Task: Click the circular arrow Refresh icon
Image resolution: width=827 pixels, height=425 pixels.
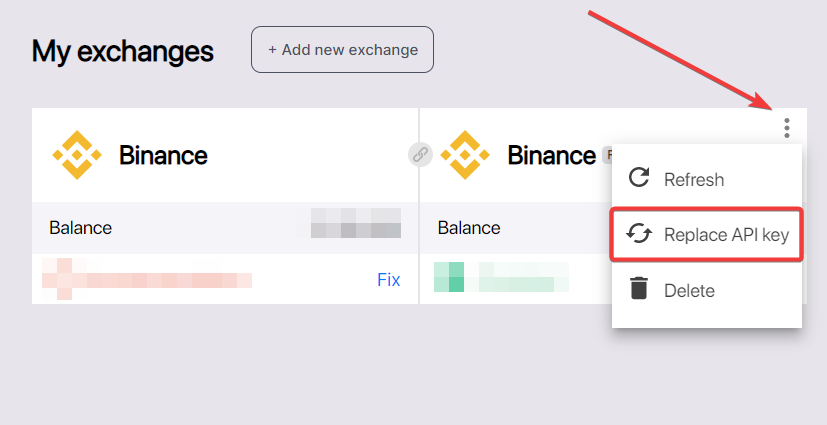Action: [638, 179]
